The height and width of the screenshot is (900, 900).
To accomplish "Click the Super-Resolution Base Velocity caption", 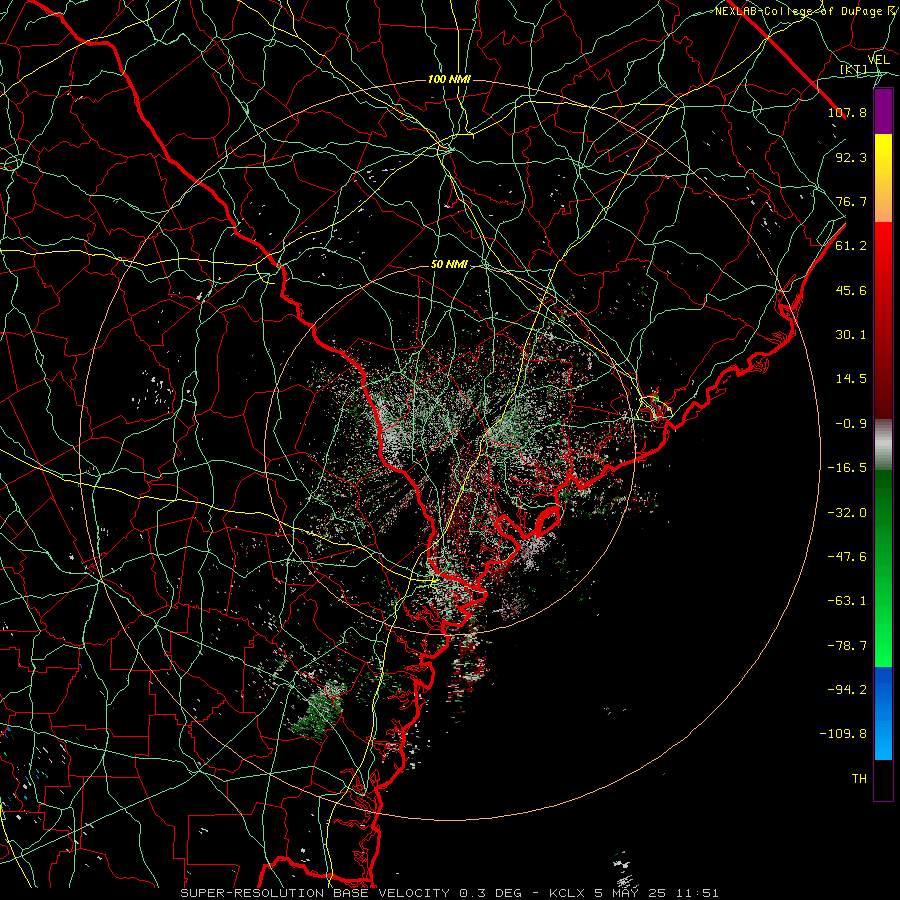I will click(449, 893).
